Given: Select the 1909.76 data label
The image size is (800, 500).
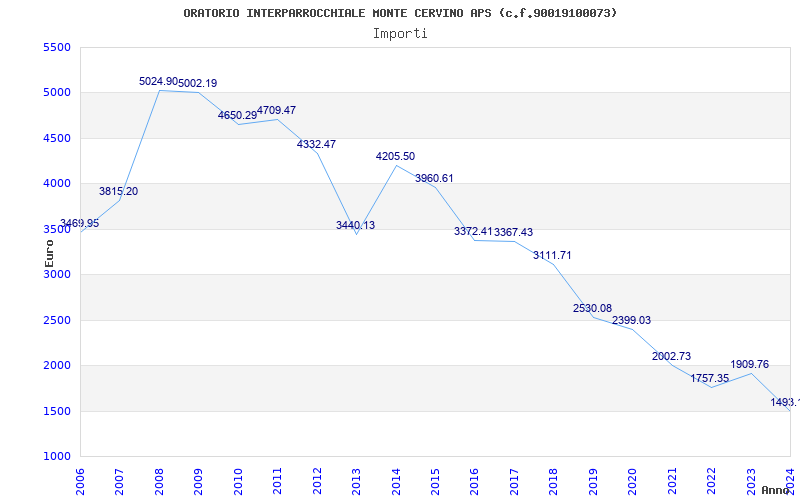Looking at the screenshot, I should coord(749,364).
